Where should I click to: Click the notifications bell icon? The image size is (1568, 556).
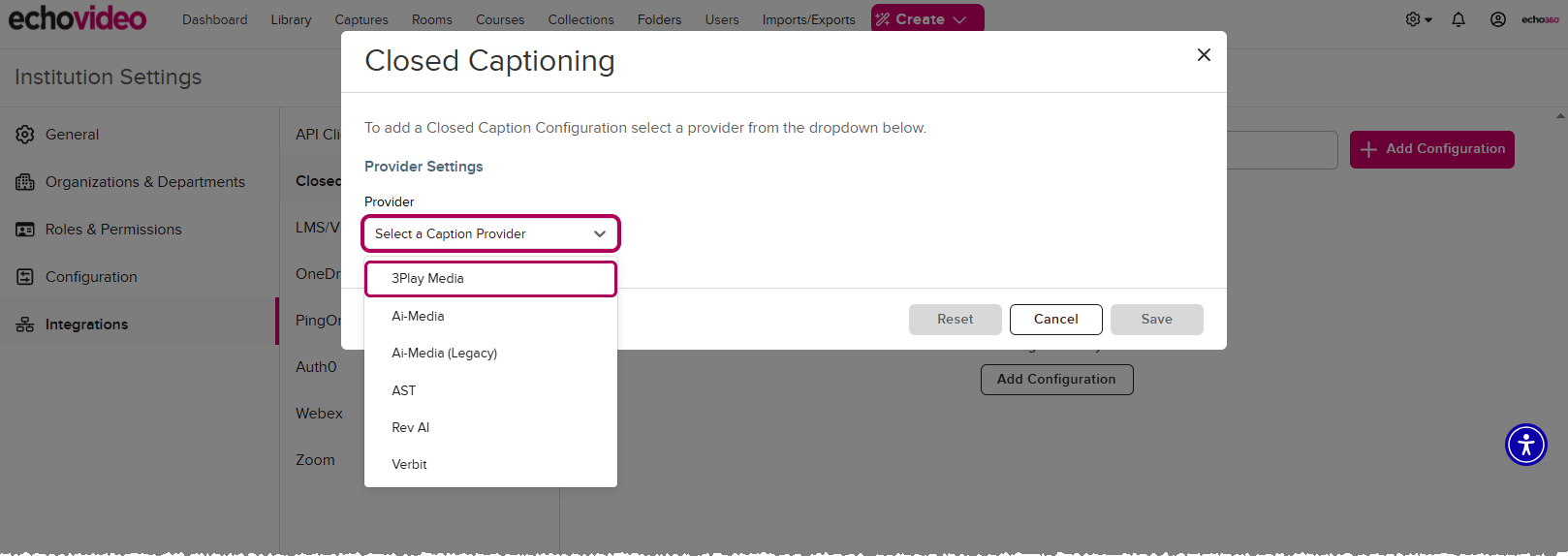(x=1458, y=19)
